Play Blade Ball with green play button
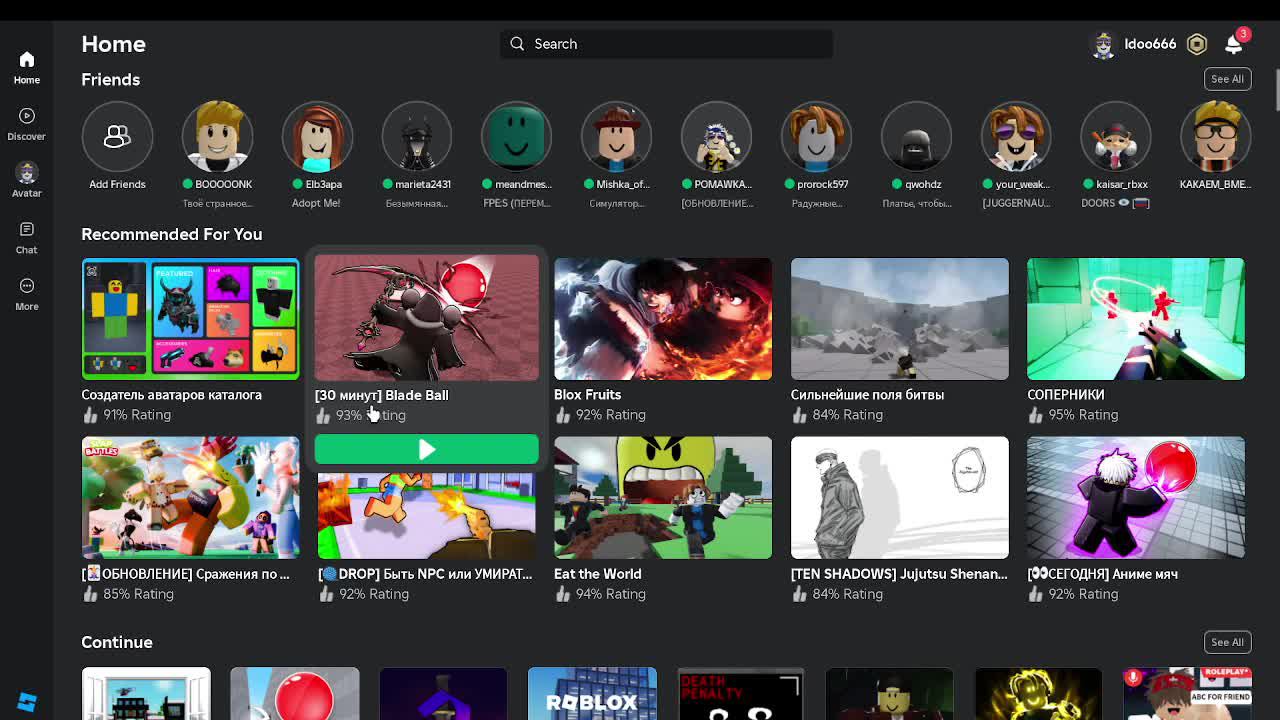The height and width of the screenshot is (720, 1280). [426, 450]
